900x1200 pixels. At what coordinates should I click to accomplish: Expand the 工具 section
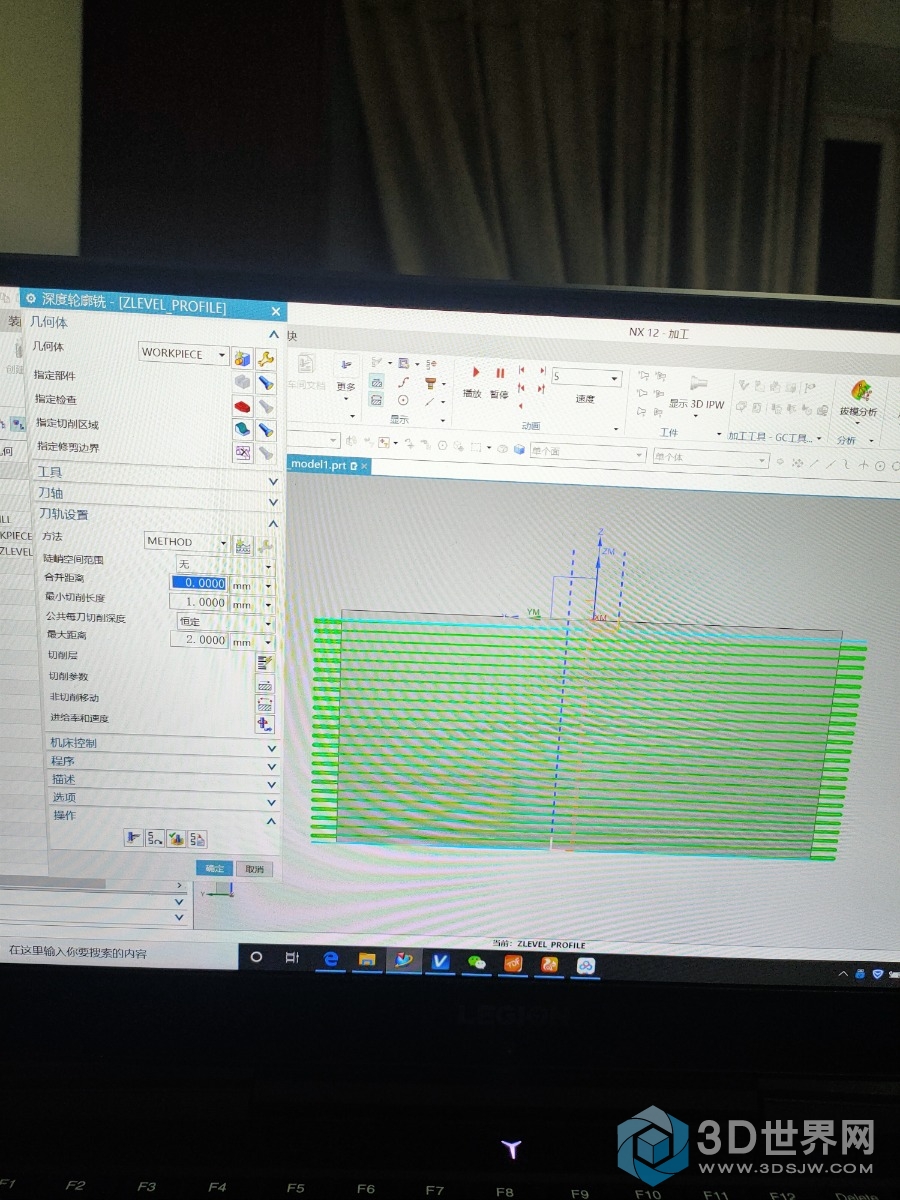coord(274,480)
